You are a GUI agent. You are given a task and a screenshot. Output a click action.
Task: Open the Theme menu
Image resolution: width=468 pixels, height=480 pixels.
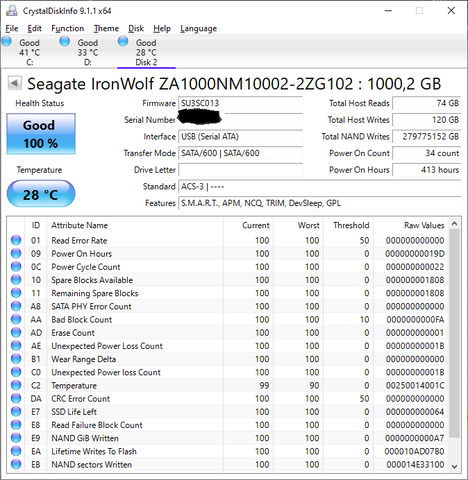pyautogui.click(x=106, y=29)
